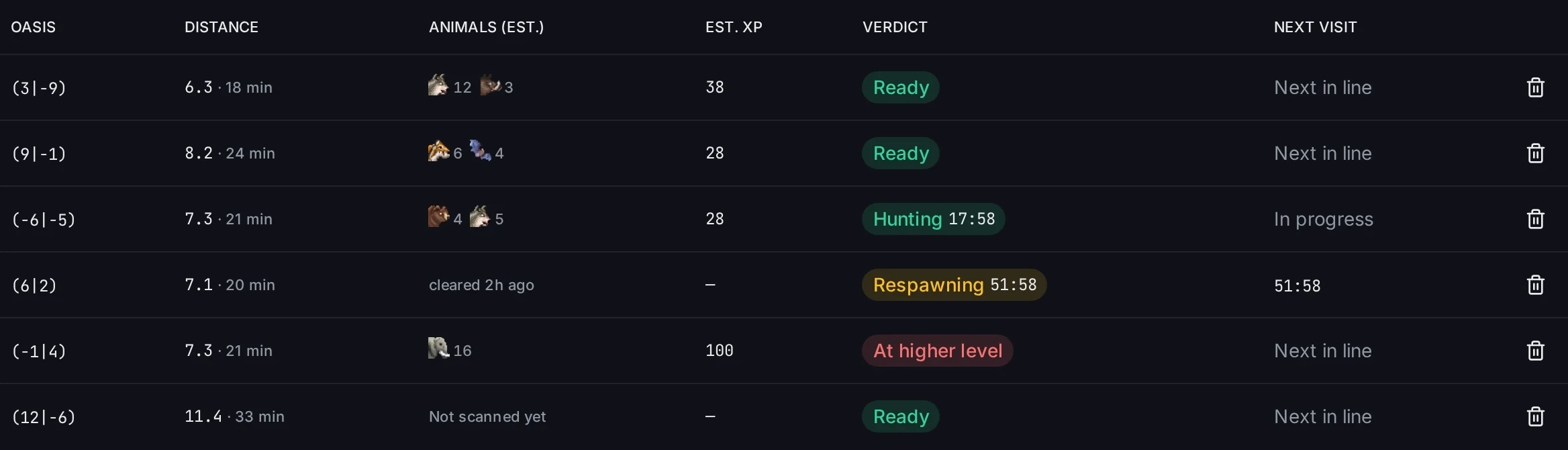This screenshot has width=1568, height=450.
Task: Click the At higher level badge
Action: 938,351
